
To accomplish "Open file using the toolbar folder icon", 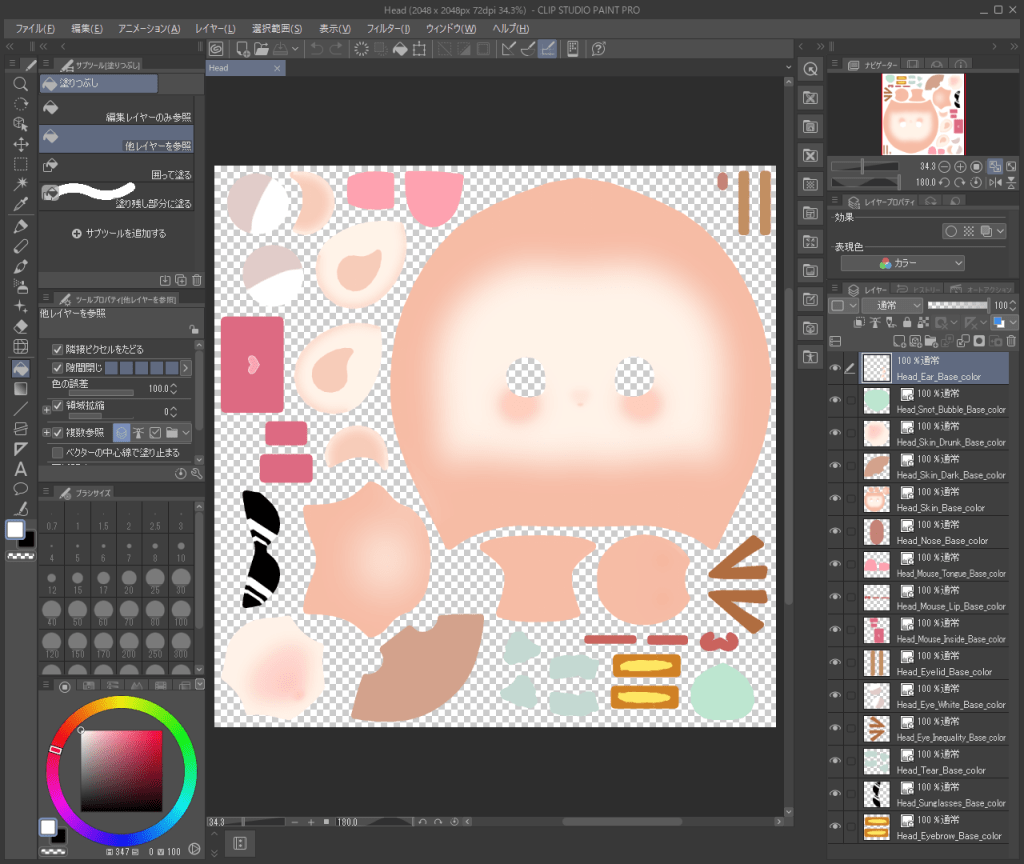I will pyautogui.click(x=261, y=49).
